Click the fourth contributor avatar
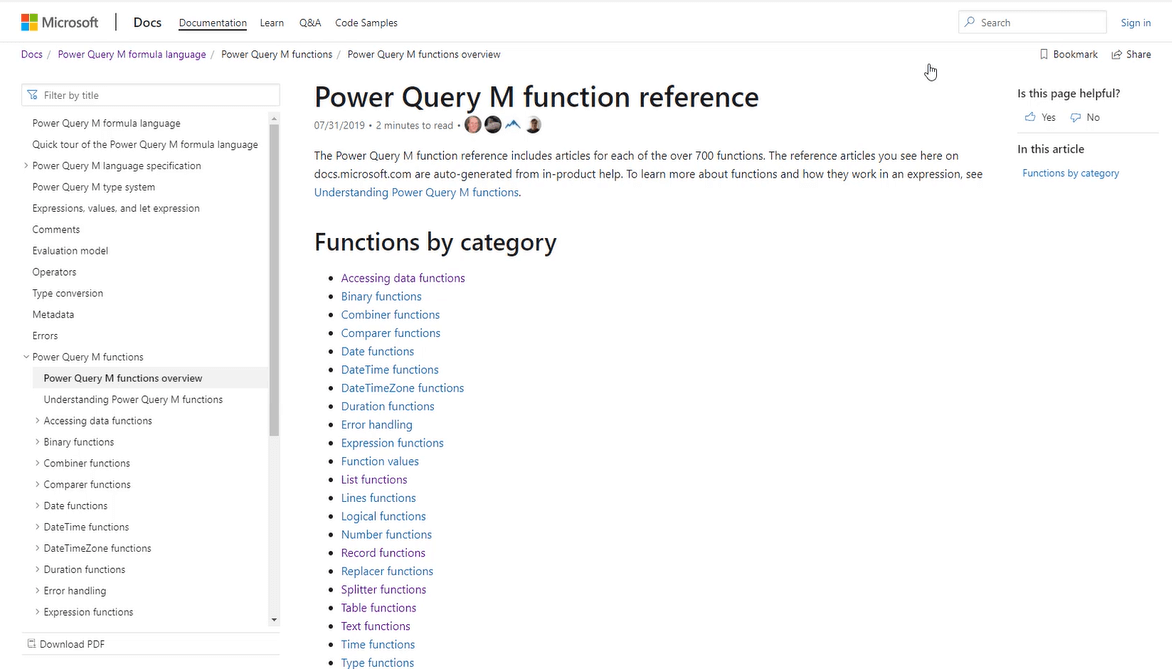1172x669 pixels. click(533, 125)
